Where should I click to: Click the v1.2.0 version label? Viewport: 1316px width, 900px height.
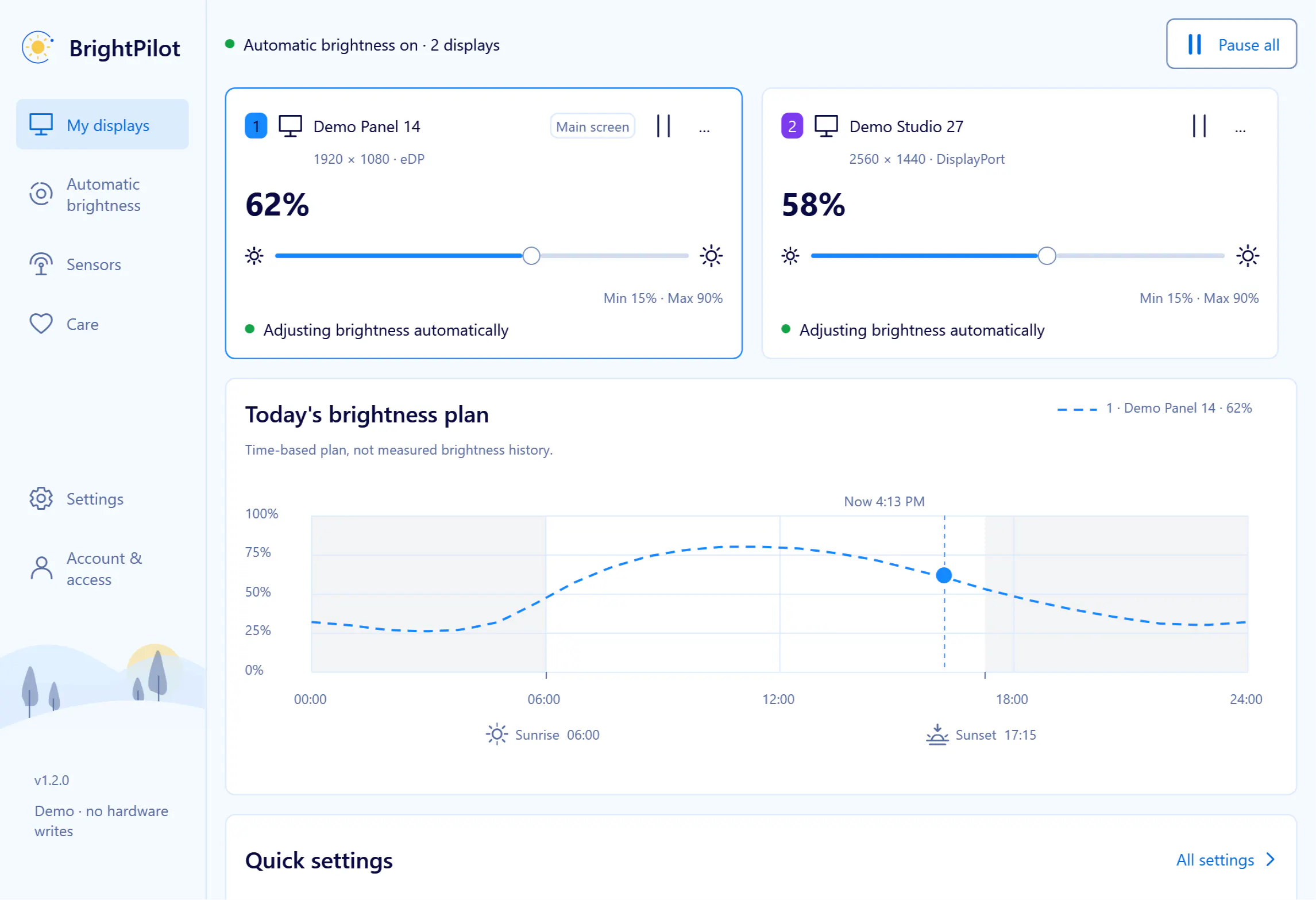point(52,780)
